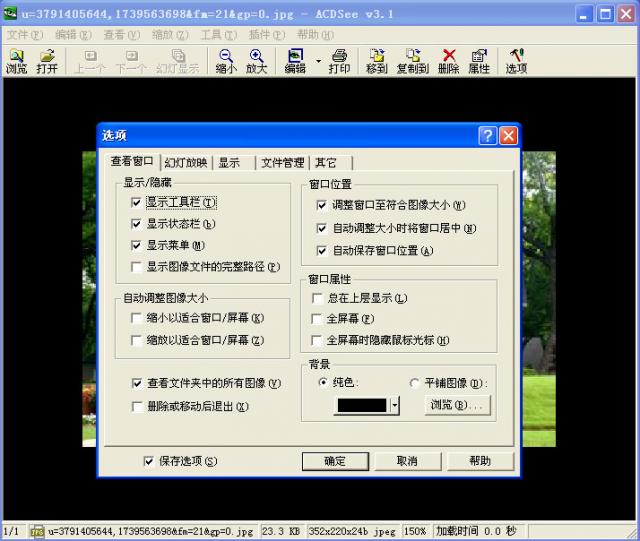Image resolution: width=640 pixels, height=541 pixels.
Task: Click the black background color swatch
Action: click(x=361, y=405)
